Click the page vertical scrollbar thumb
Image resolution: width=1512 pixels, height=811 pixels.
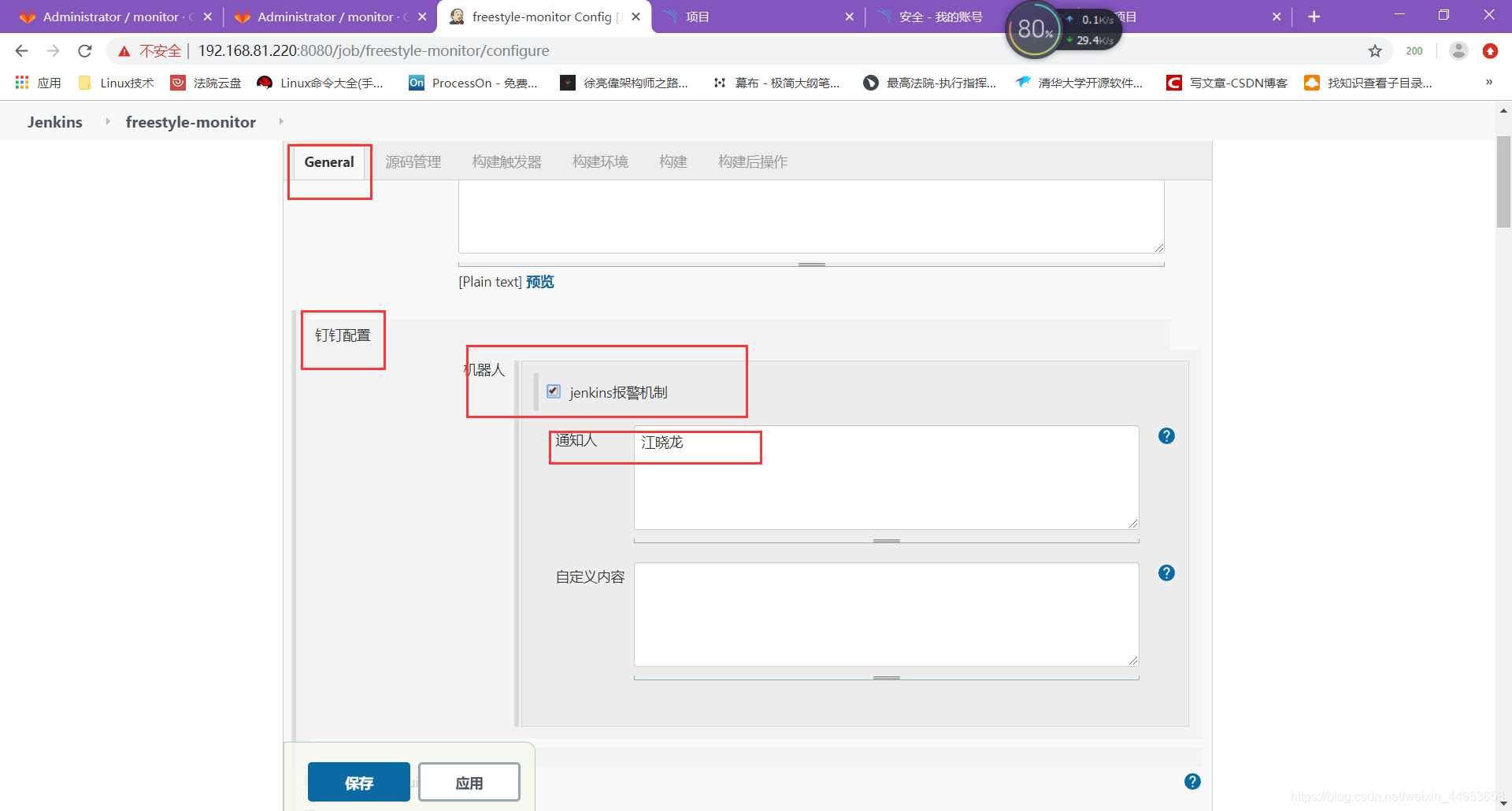pyautogui.click(x=1503, y=181)
